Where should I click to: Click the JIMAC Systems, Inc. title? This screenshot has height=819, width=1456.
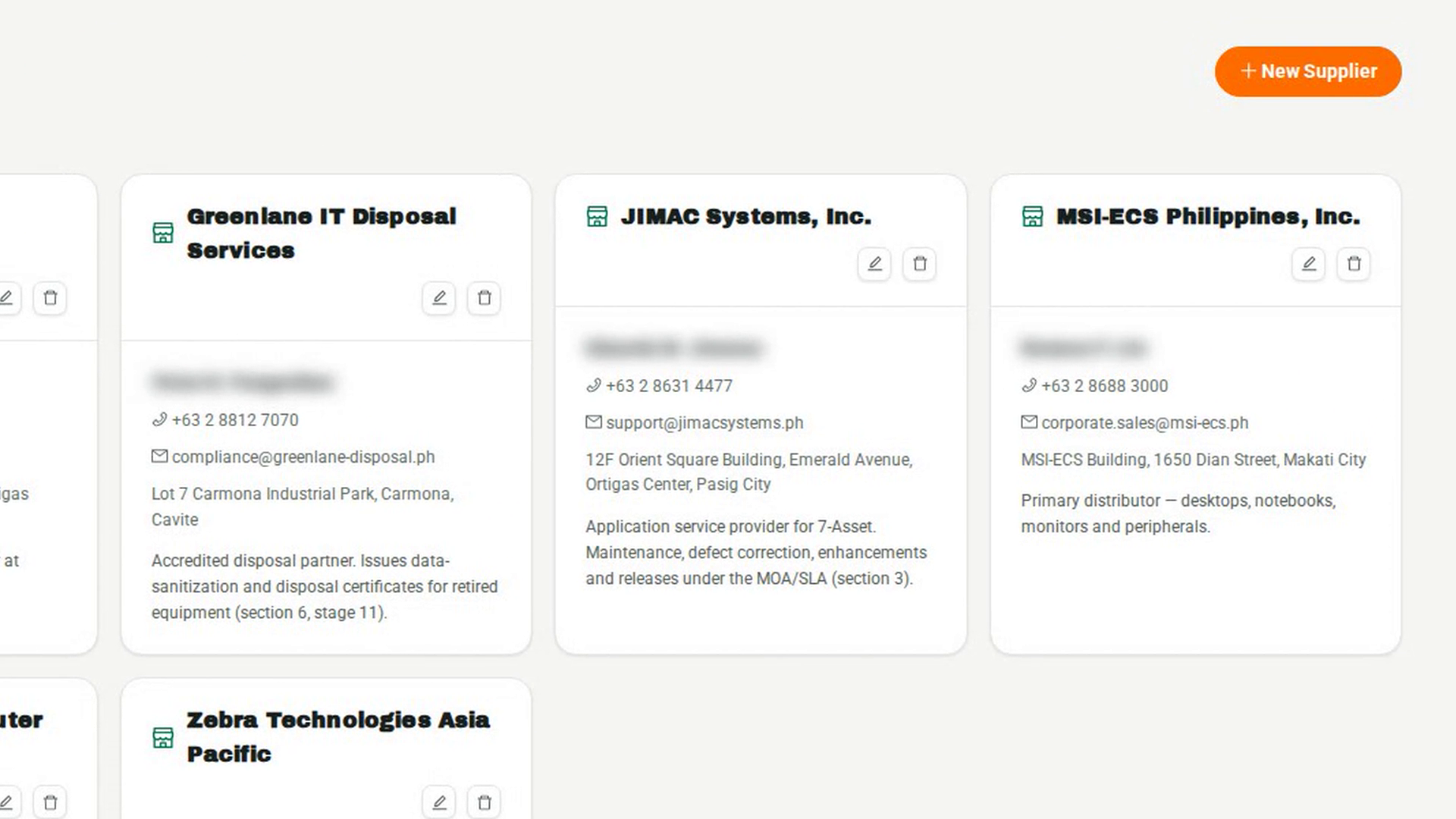tap(746, 216)
